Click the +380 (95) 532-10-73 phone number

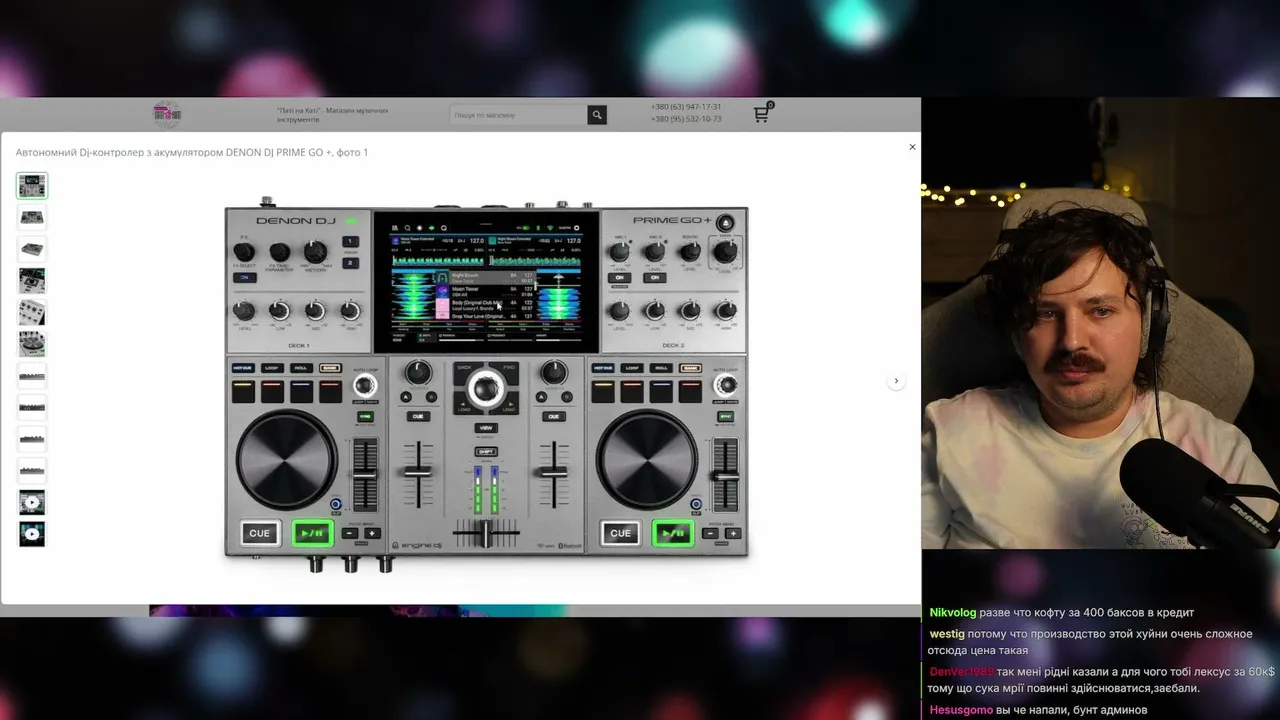click(x=686, y=119)
